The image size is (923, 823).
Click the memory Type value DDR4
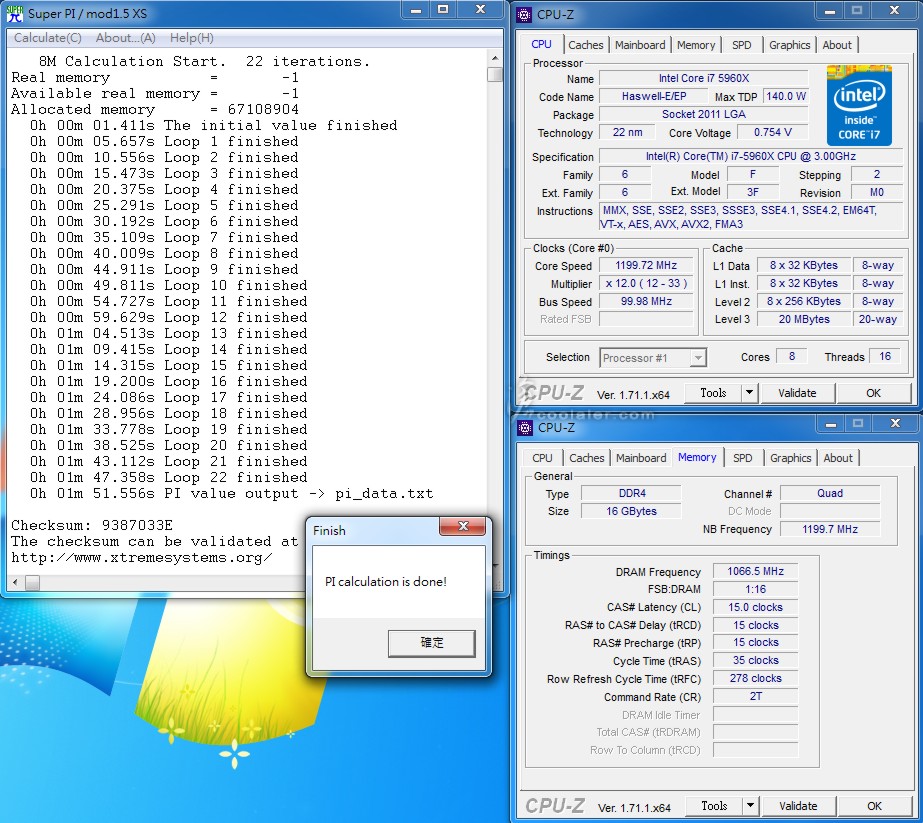coord(632,493)
